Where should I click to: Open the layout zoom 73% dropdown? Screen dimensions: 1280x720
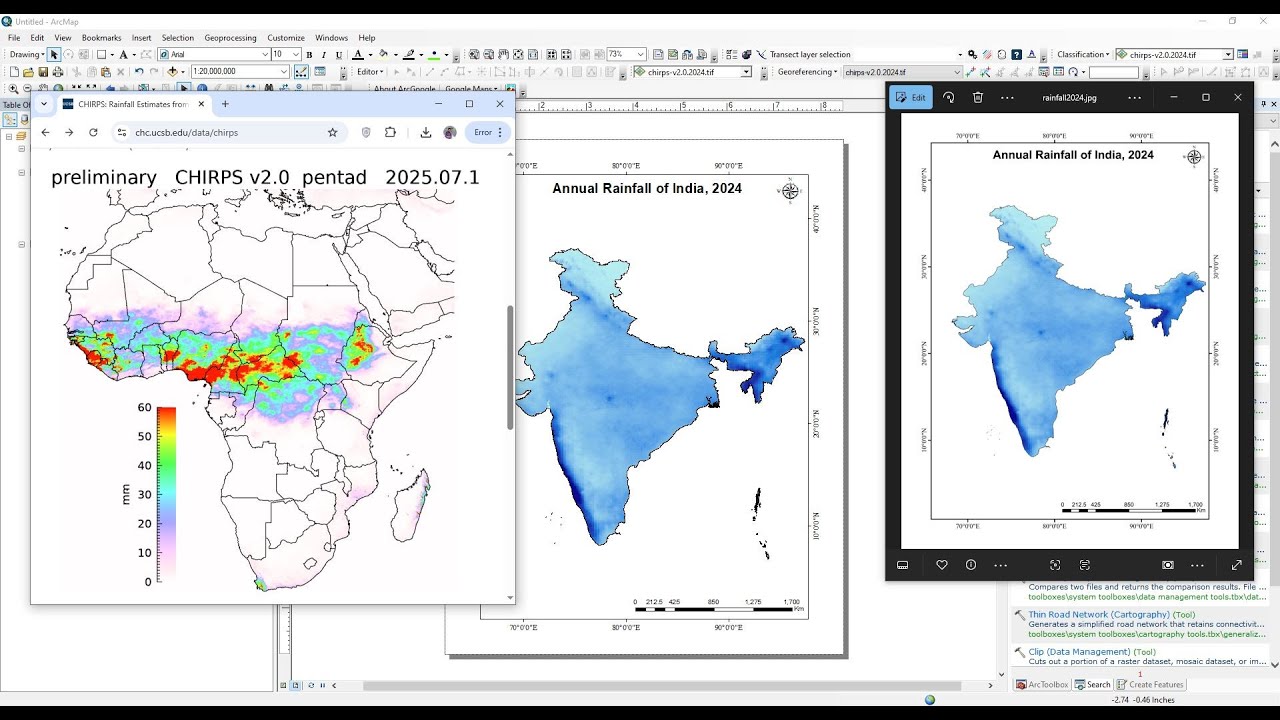(640, 54)
